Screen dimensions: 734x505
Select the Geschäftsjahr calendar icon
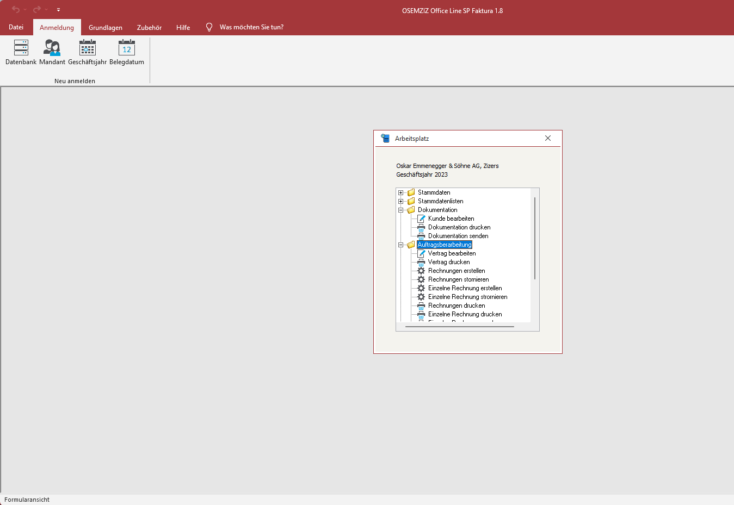(88, 48)
